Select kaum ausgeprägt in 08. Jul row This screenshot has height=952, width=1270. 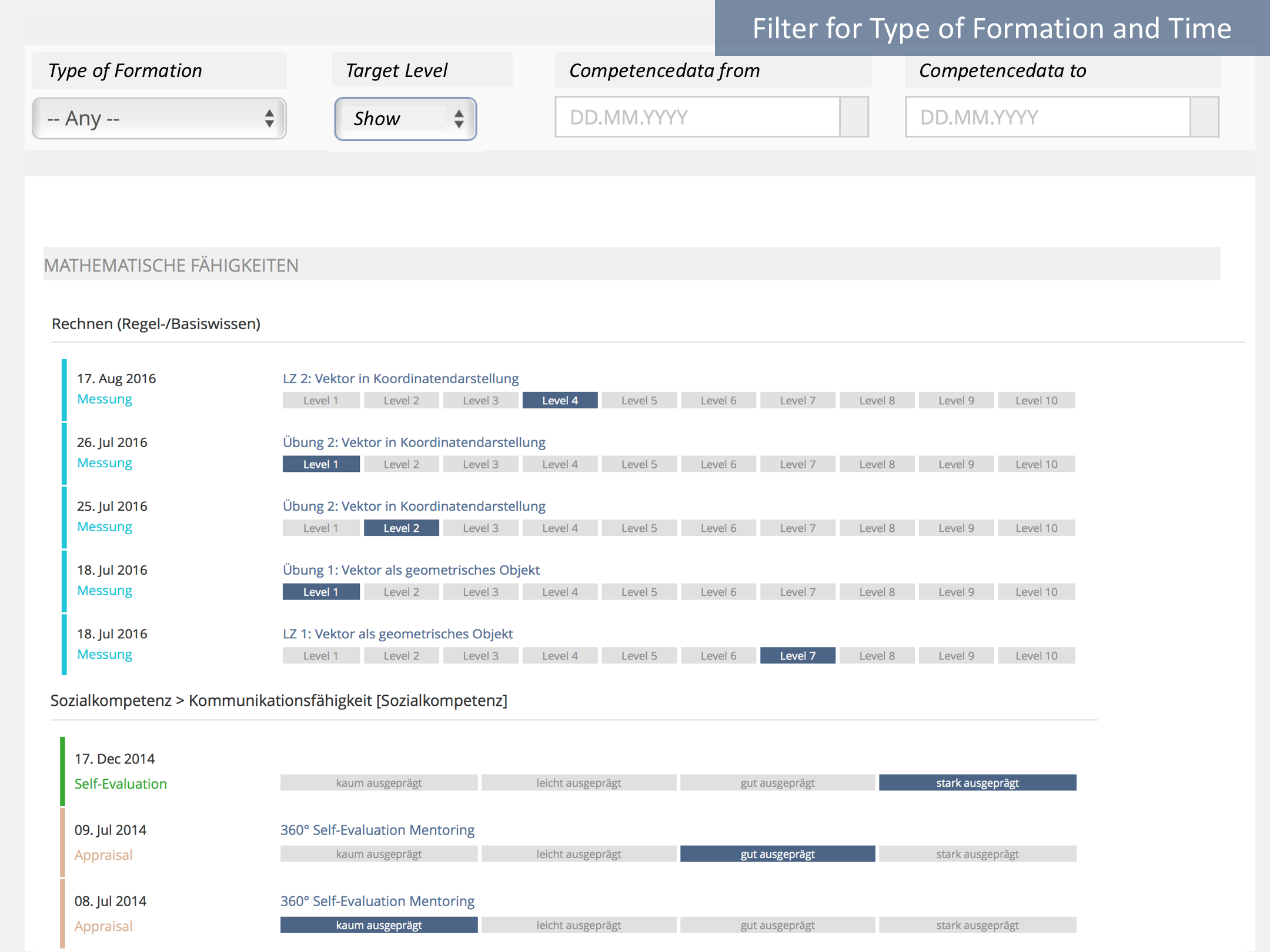click(x=379, y=926)
